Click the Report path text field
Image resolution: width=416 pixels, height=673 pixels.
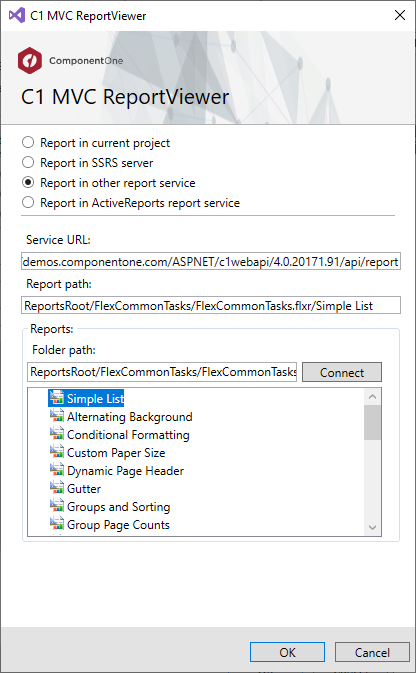(x=211, y=305)
